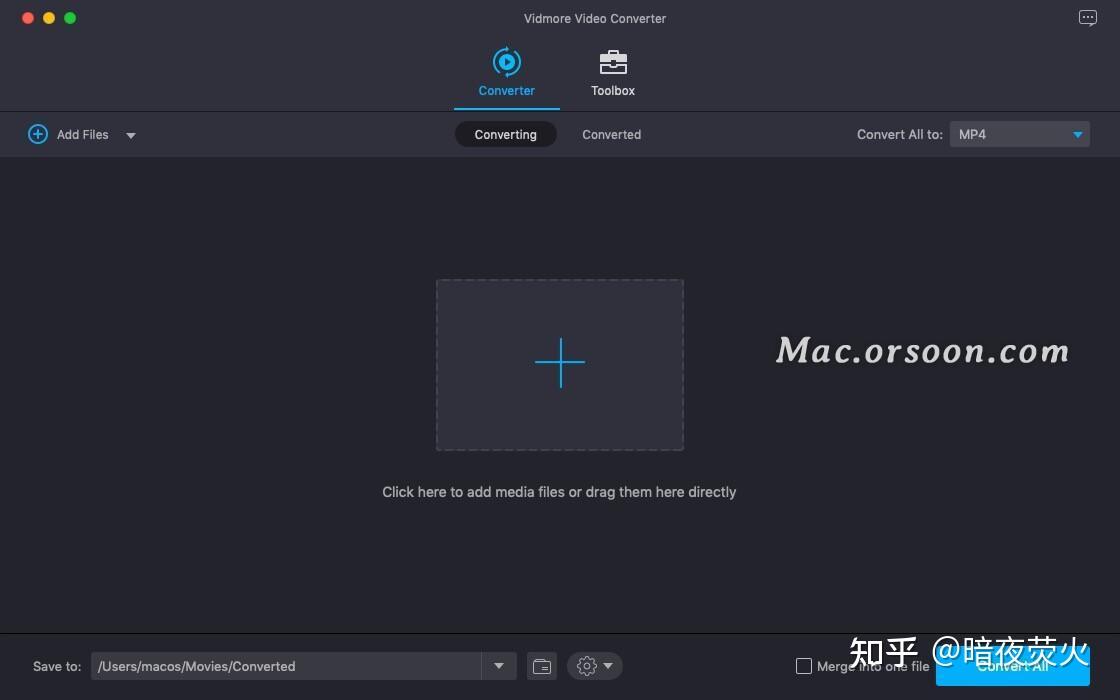
Task: Open the output folder icon
Action: (x=542, y=666)
